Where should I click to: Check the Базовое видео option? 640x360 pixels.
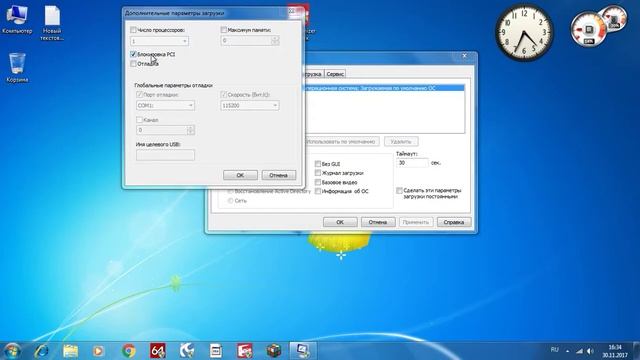[318, 182]
